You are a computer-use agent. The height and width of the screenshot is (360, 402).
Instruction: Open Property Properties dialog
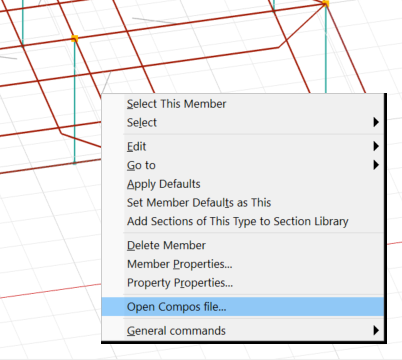click(243, 283)
